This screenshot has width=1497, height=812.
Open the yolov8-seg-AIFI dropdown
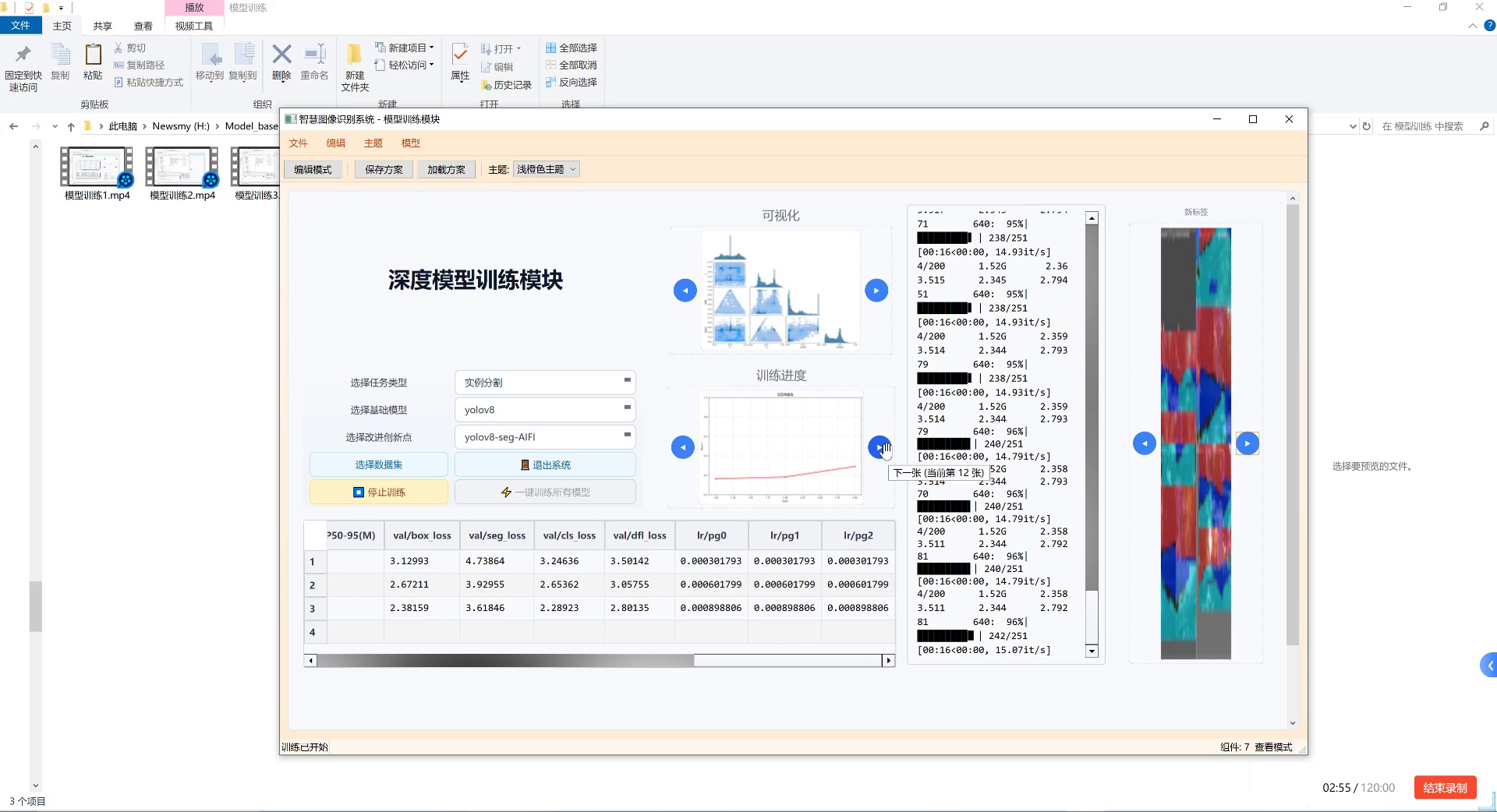pos(545,437)
